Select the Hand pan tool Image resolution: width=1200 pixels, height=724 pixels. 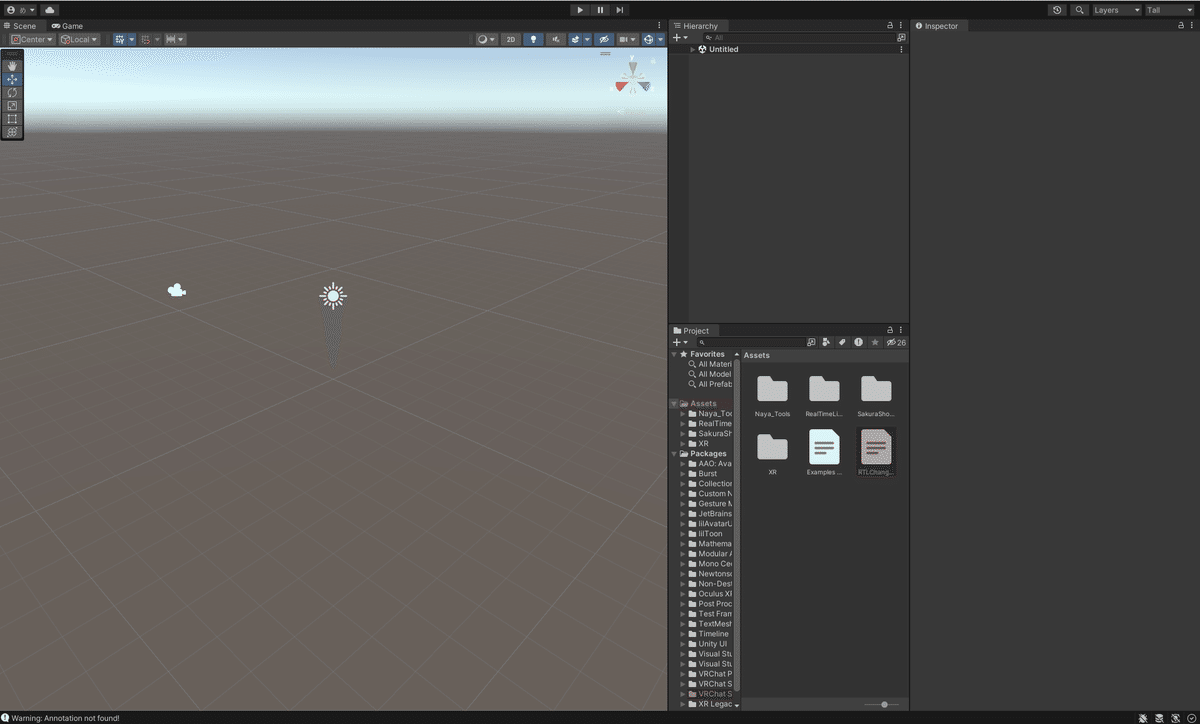coord(12,65)
